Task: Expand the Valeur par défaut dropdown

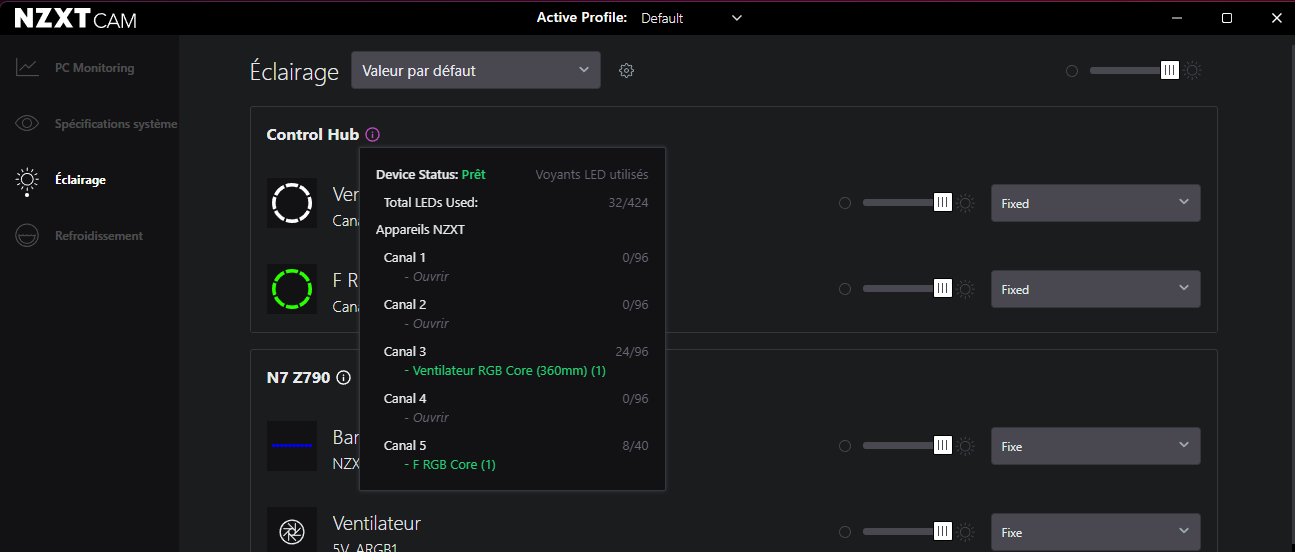Action: click(476, 71)
